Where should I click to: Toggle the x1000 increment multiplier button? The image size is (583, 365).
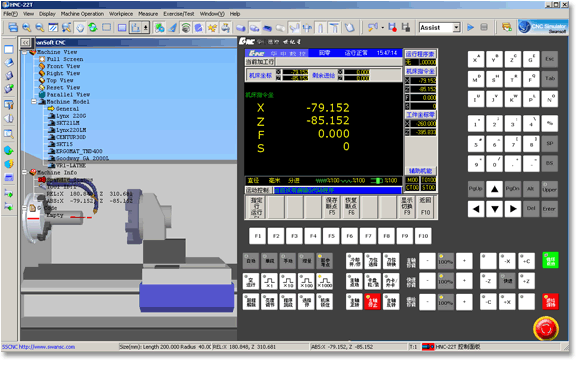pos(325,281)
